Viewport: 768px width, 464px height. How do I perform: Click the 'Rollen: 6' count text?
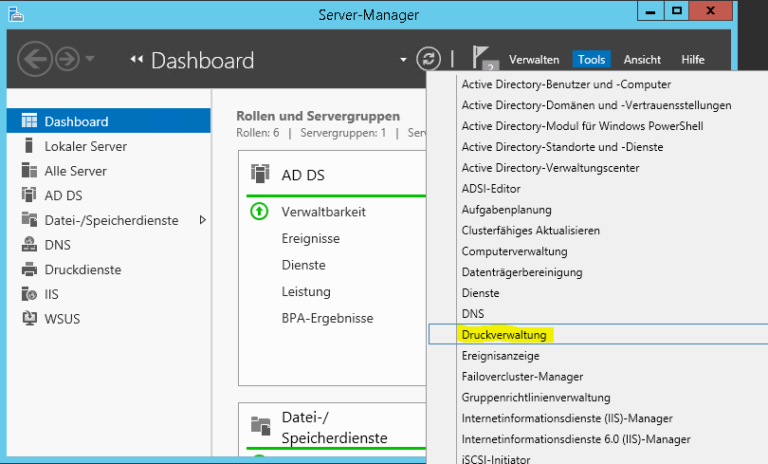257,133
